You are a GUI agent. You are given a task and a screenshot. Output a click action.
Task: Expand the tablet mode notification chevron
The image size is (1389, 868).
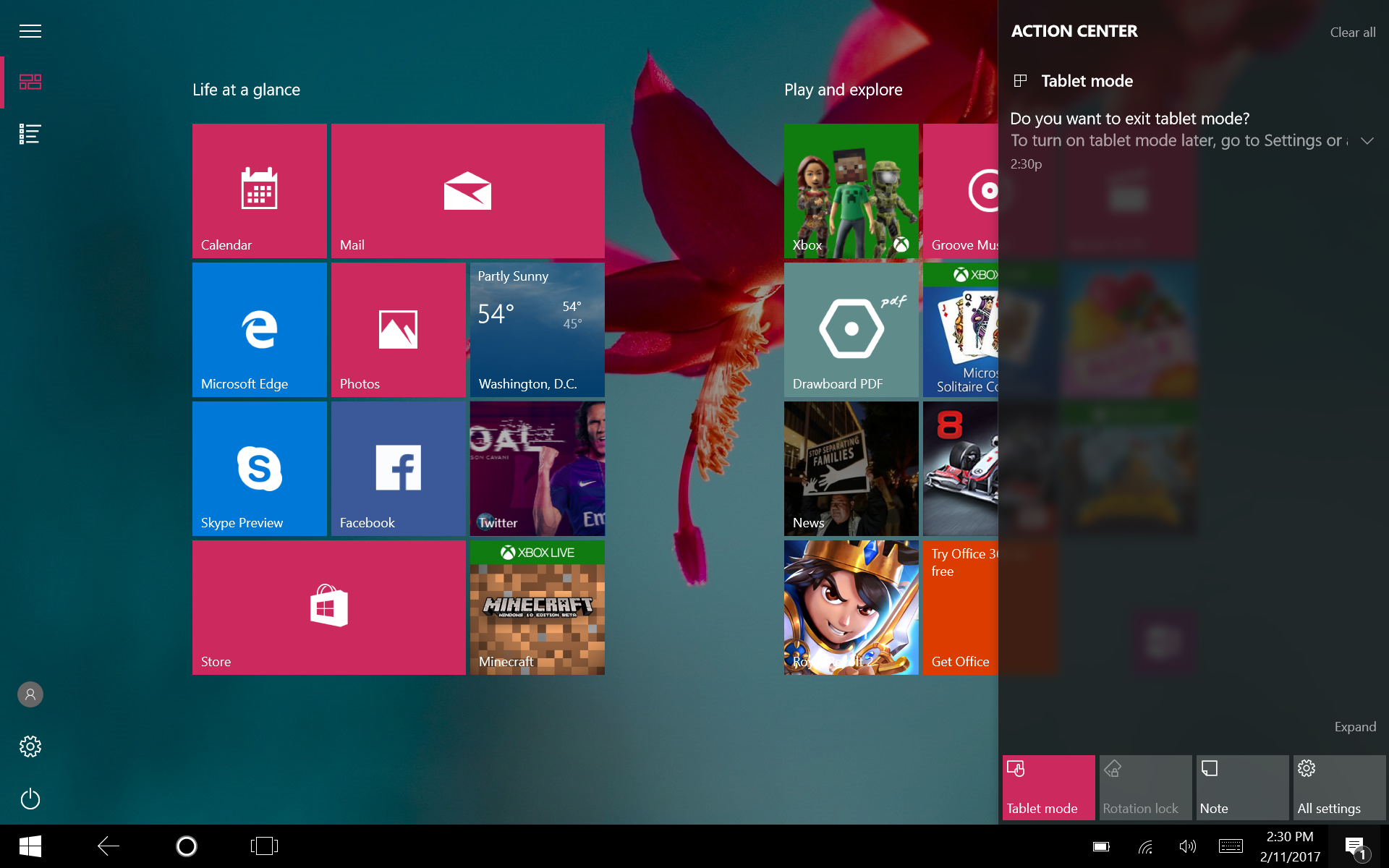1367,140
